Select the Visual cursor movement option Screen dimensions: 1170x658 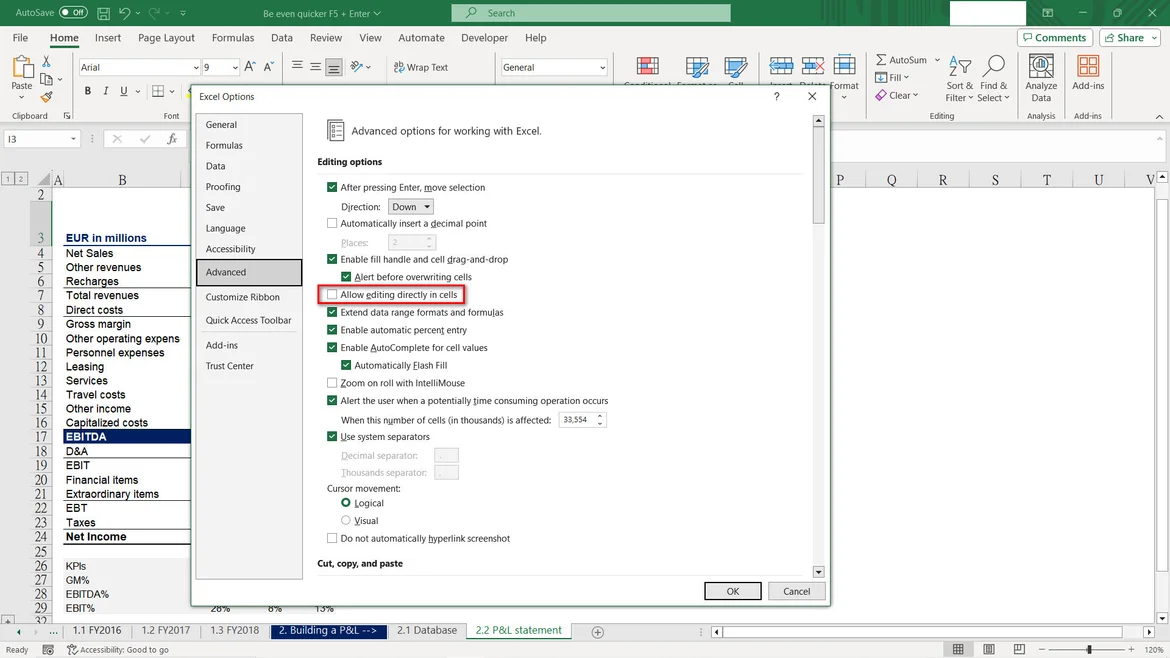pos(346,521)
